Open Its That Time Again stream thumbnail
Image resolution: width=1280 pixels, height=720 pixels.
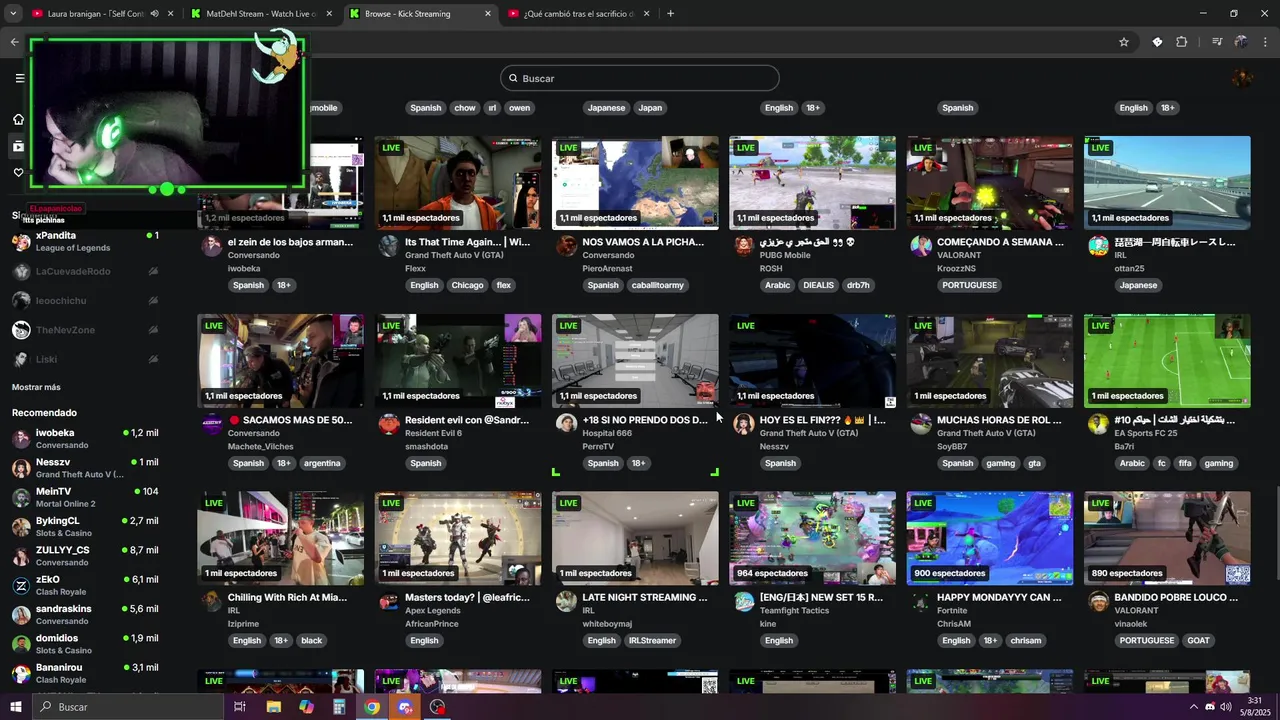point(458,183)
